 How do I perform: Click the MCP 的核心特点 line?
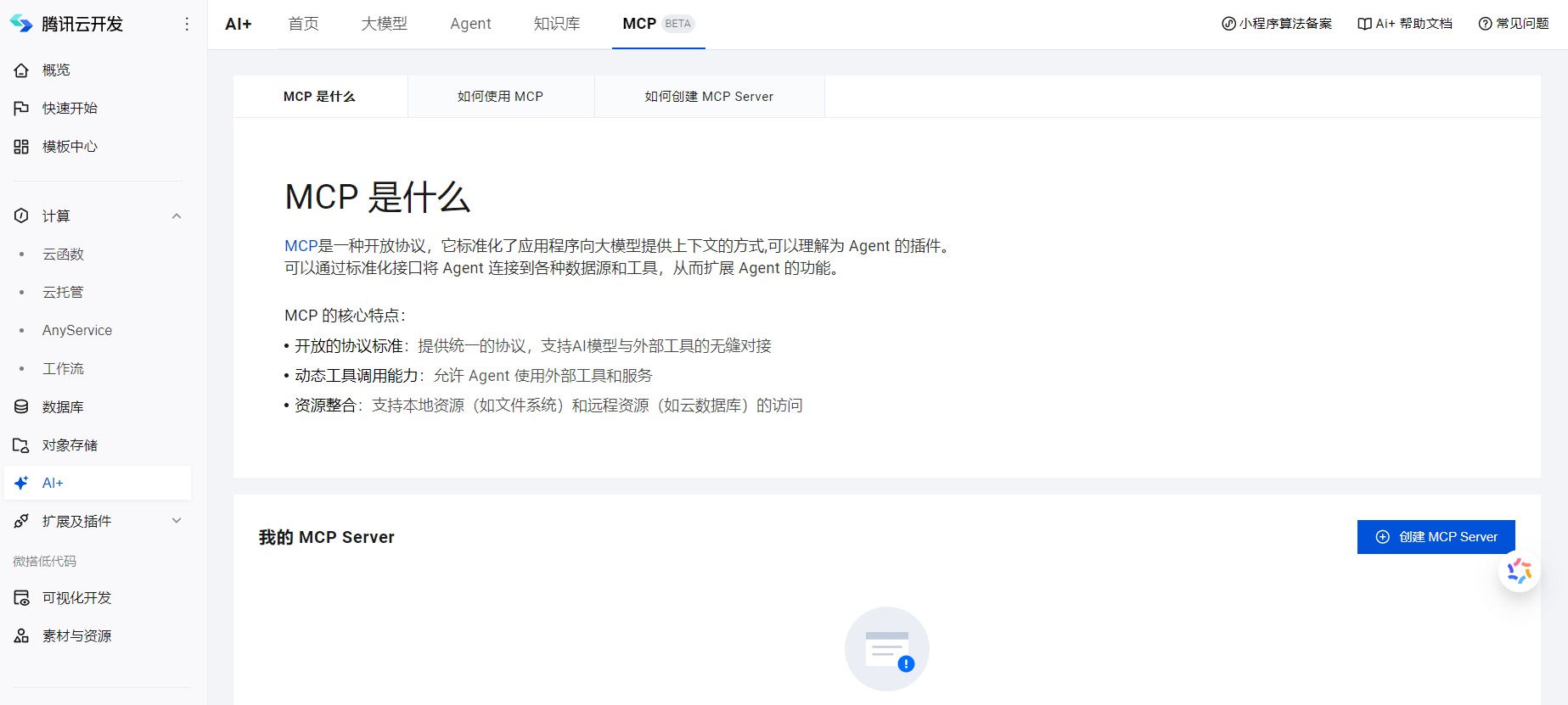coord(345,316)
